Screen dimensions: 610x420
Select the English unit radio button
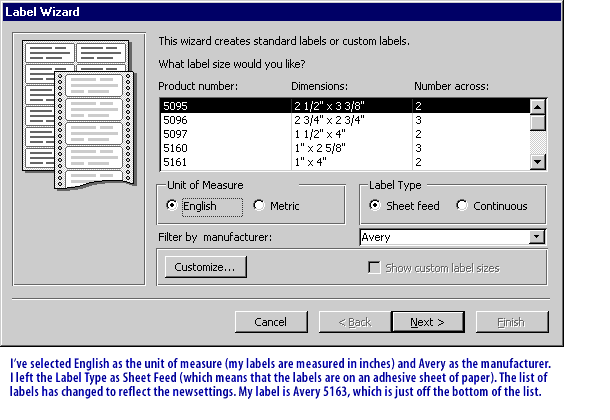(x=172, y=205)
